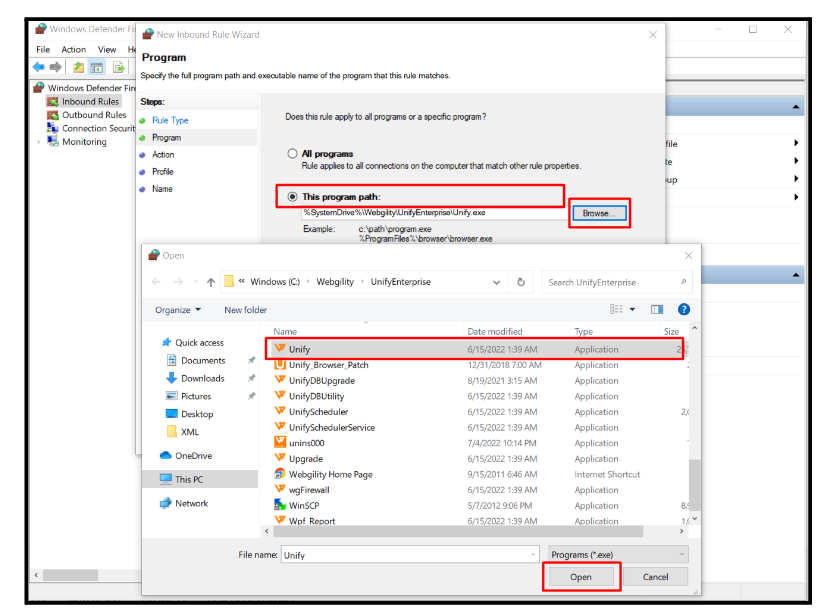Click the Webgility Home Page shortcut icon
Screen dimensions: 826x614
(x=281, y=474)
